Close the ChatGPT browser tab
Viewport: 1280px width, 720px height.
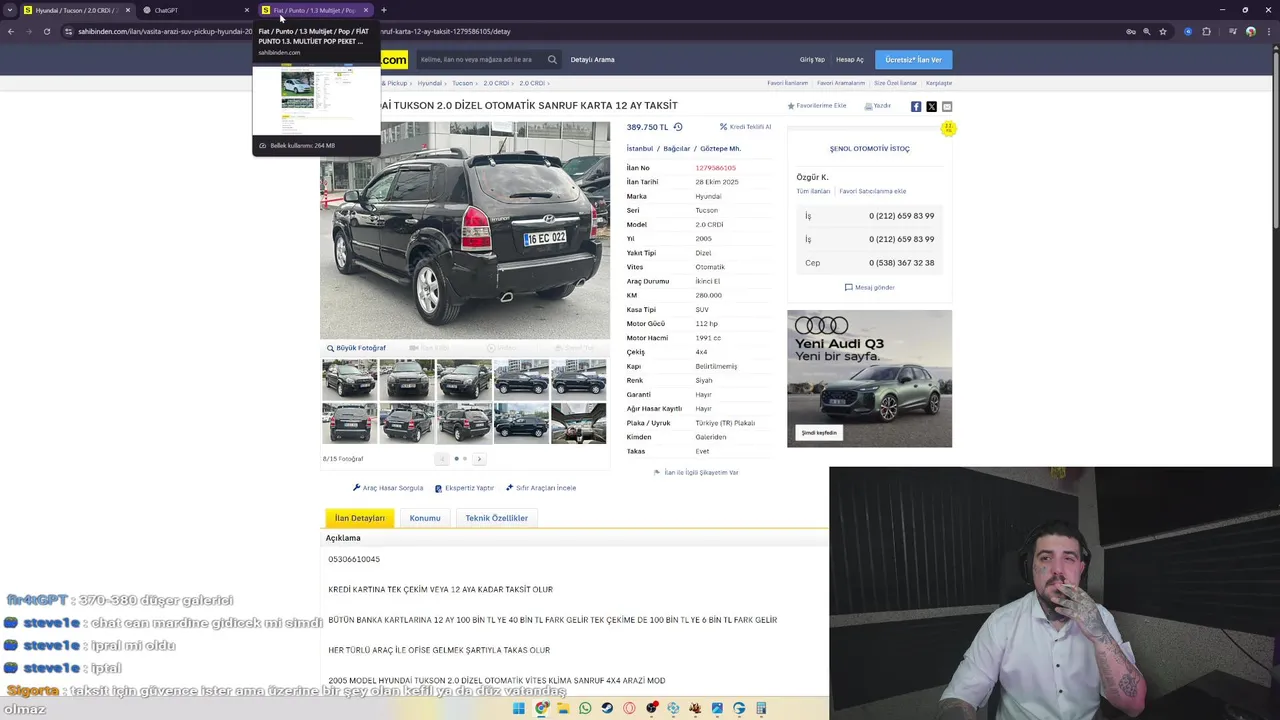pyautogui.click(x=247, y=10)
